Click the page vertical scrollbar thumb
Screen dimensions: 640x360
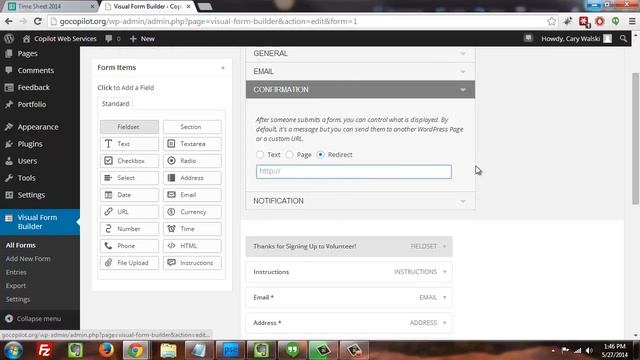(635, 139)
